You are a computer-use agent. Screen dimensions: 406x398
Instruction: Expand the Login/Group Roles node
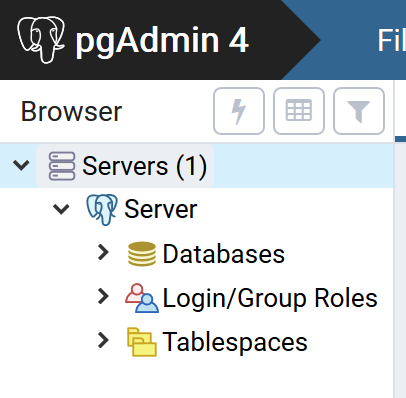click(103, 297)
